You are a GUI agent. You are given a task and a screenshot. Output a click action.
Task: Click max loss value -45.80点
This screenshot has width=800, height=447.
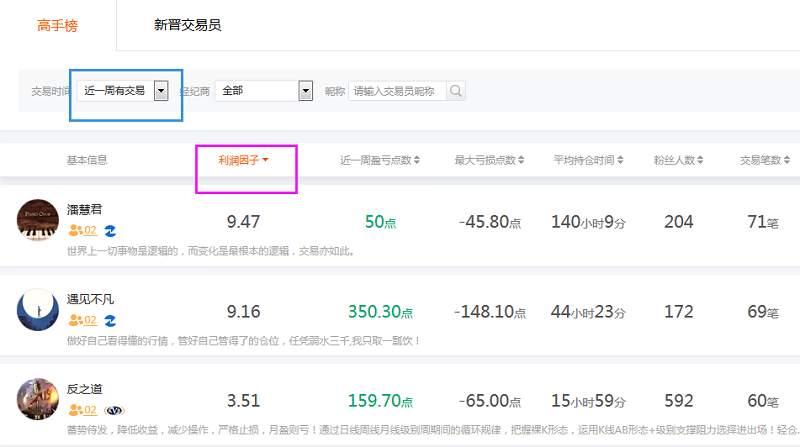pos(490,221)
